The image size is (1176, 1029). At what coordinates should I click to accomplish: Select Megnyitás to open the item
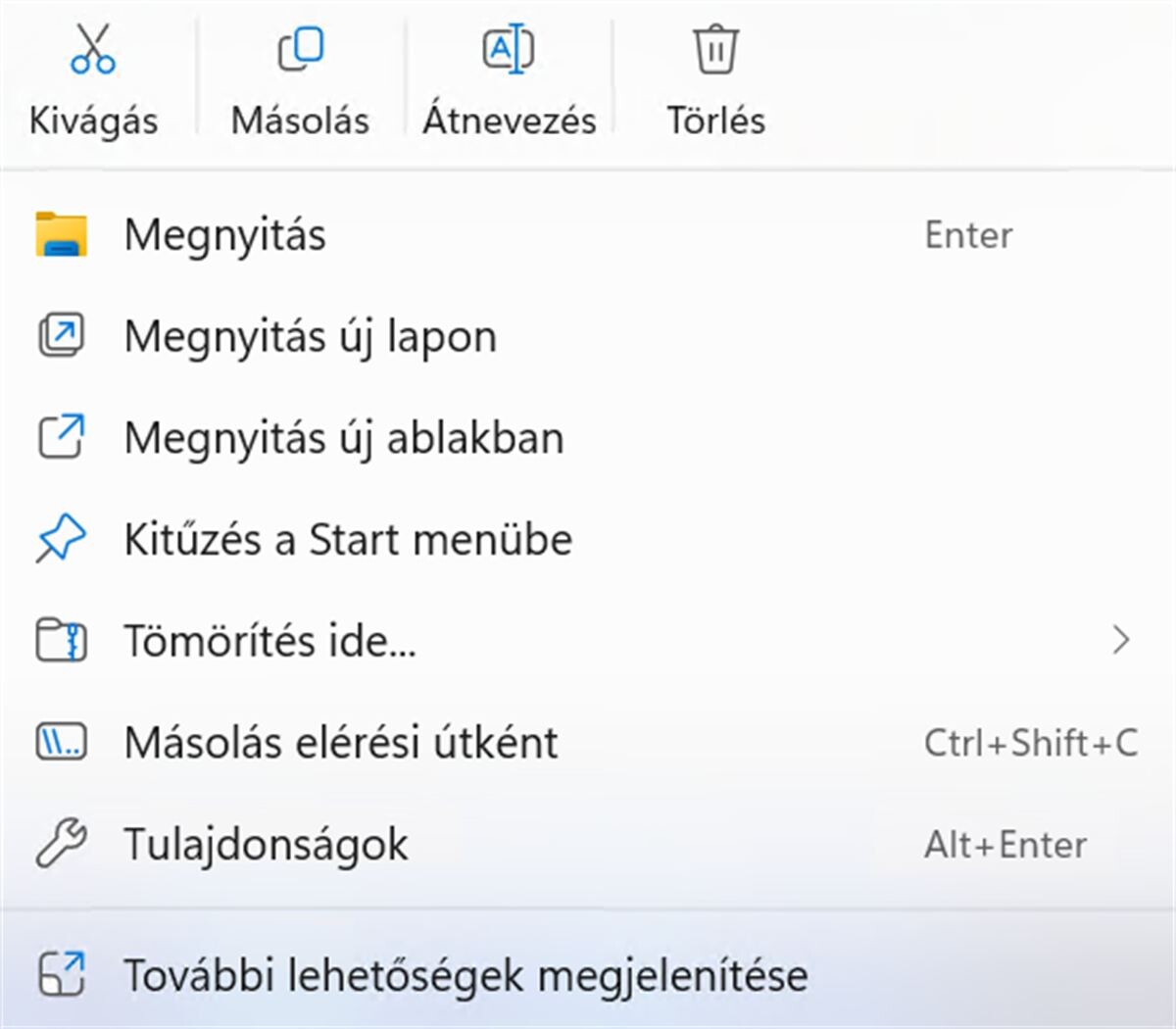225,235
